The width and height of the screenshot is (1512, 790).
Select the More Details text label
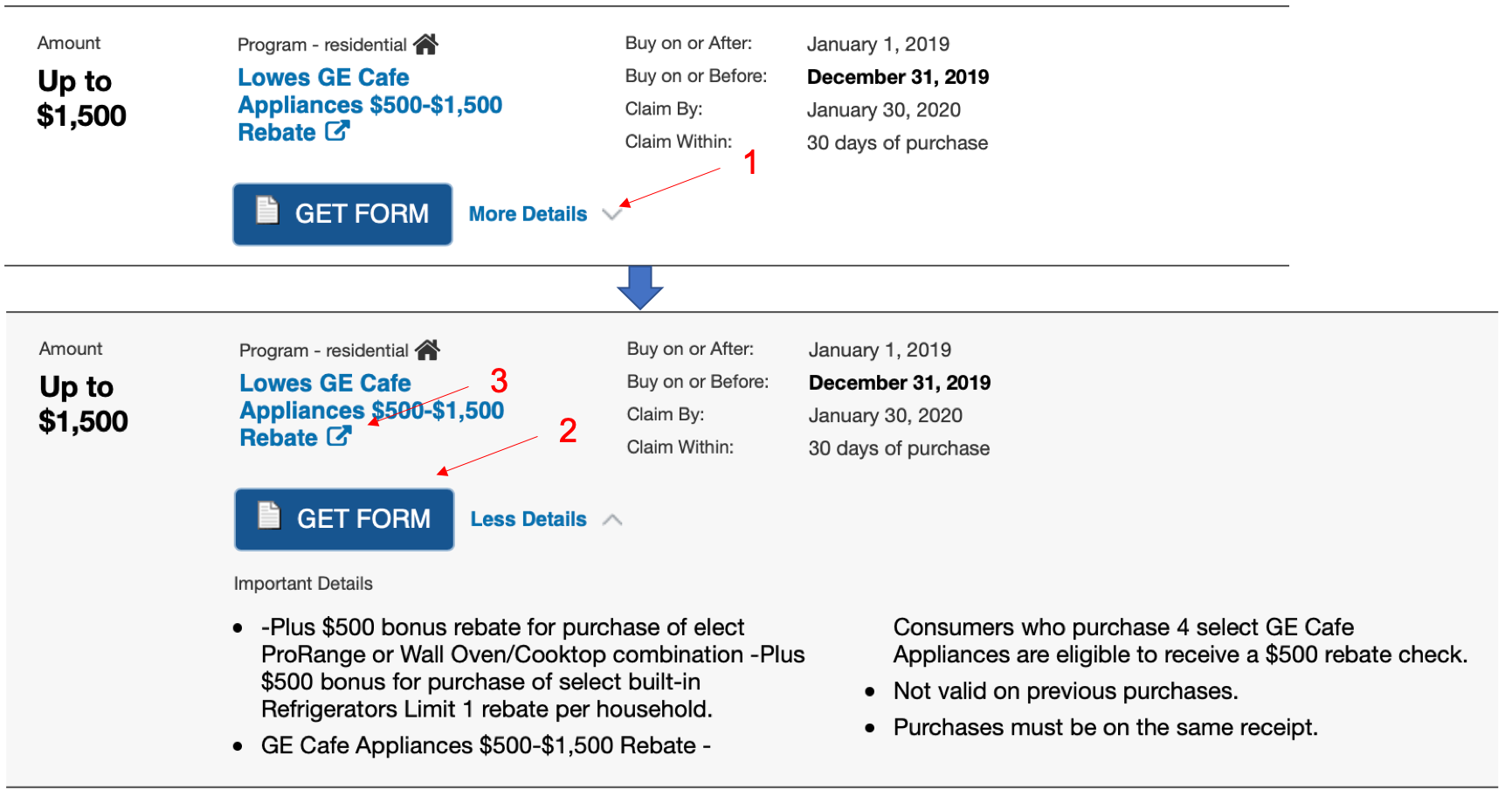[528, 214]
